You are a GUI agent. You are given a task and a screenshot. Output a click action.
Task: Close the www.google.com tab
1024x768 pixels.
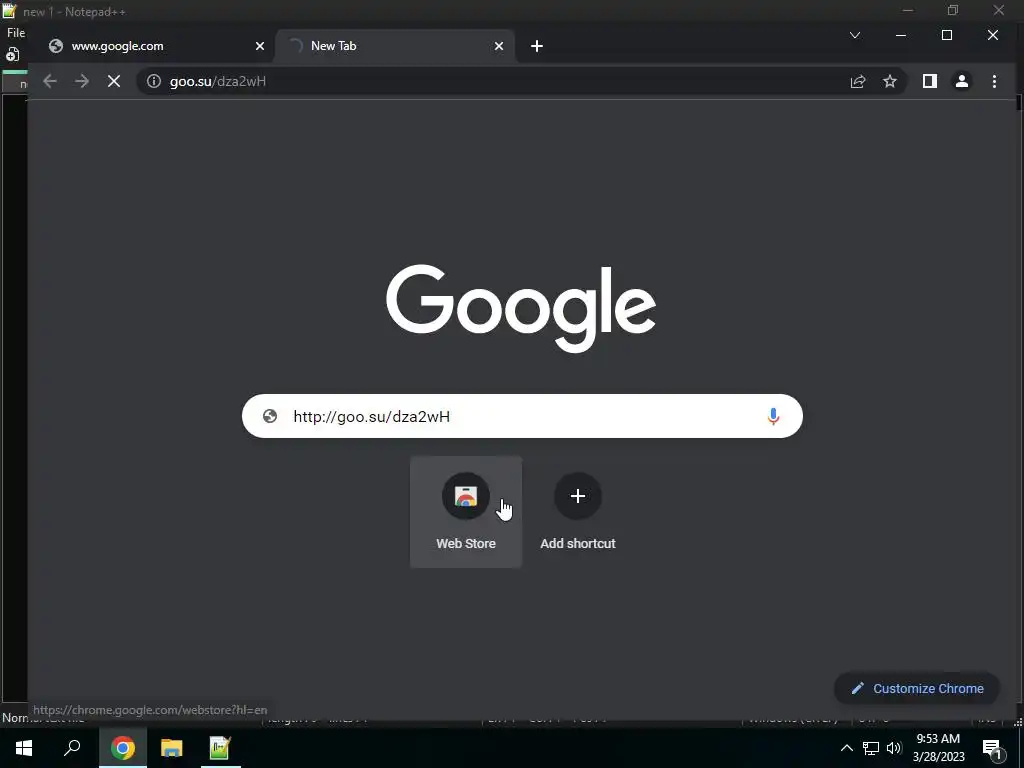click(x=260, y=46)
